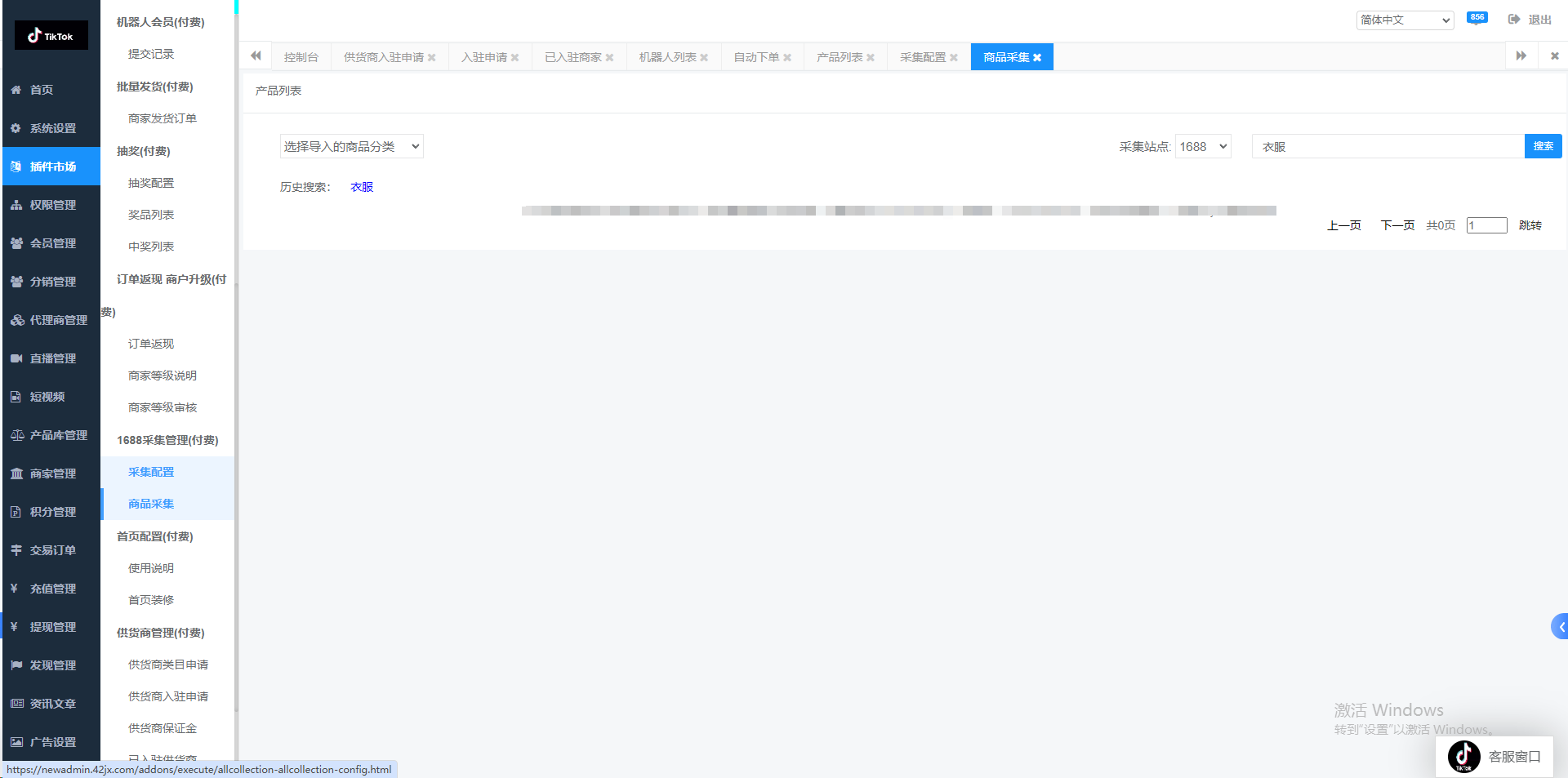Select the 直播管理 sidebar icon
This screenshot has height=778, width=1568.
pyautogui.click(x=51, y=358)
